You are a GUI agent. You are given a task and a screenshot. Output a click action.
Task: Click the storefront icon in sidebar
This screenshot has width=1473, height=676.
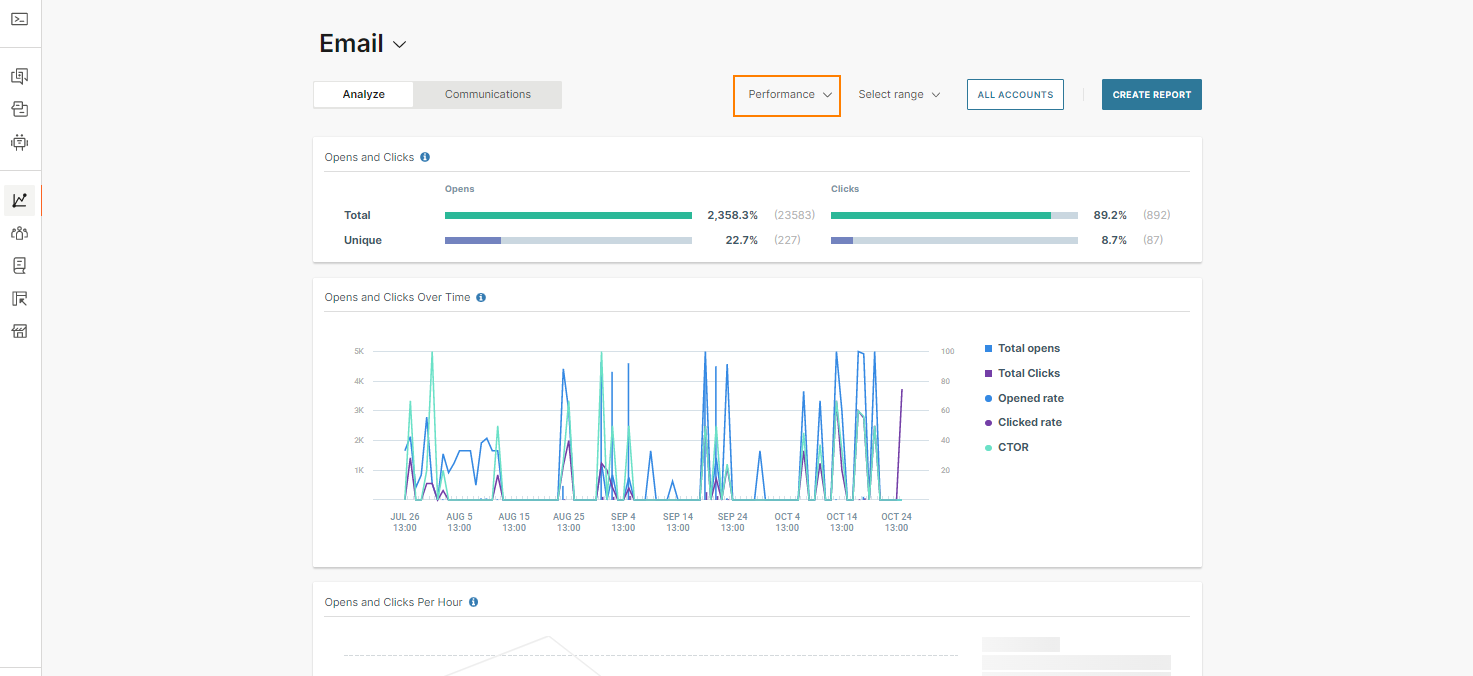tap(19, 331)
